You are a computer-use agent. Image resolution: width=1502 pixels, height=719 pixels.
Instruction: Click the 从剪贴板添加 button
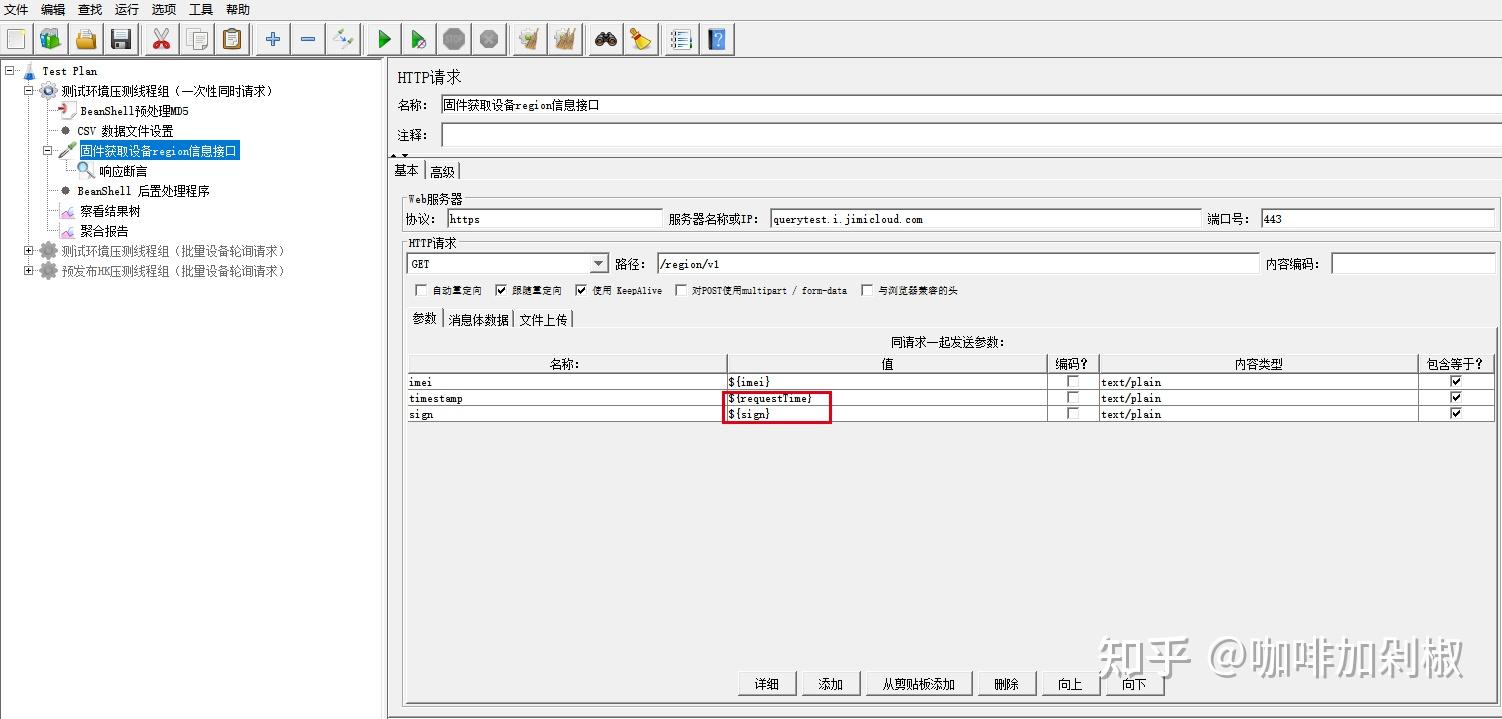click(917, 683)
